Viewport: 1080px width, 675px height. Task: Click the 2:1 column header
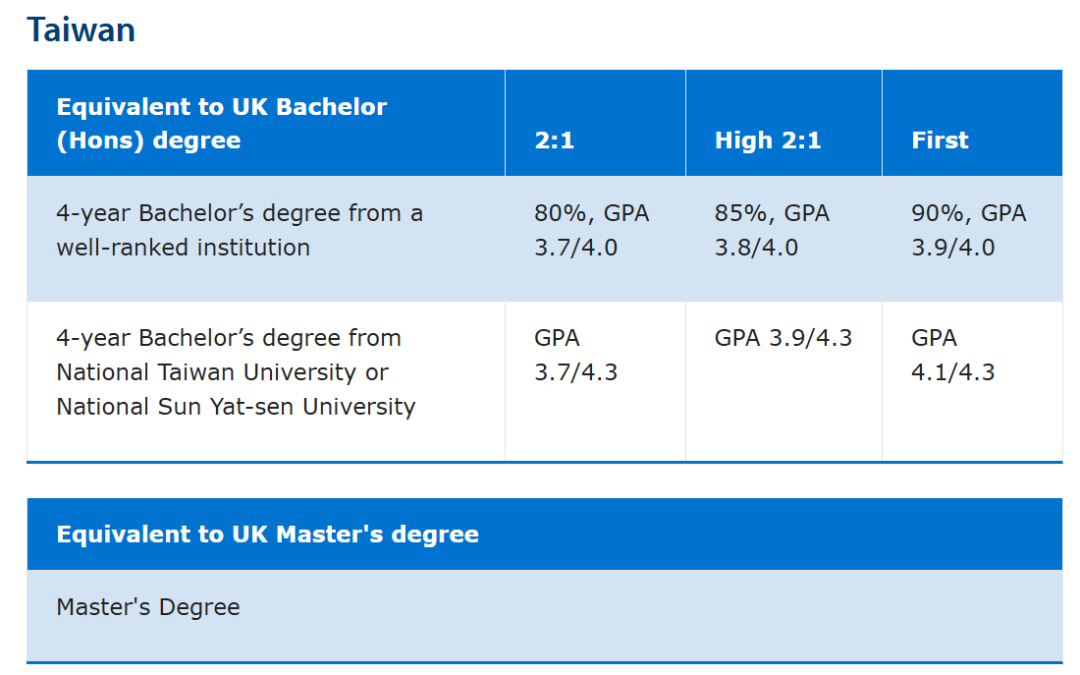coord(595,123)
